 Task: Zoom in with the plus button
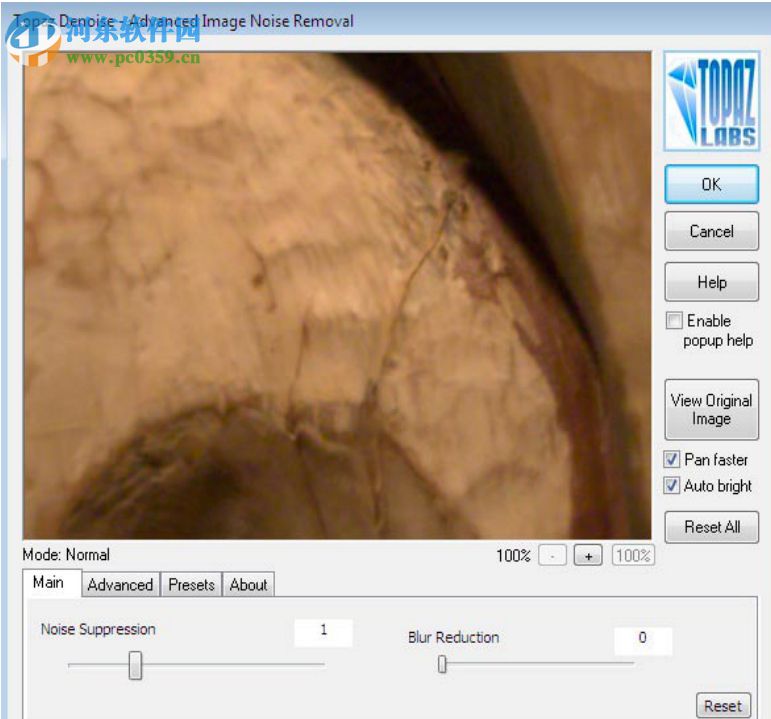588,556
